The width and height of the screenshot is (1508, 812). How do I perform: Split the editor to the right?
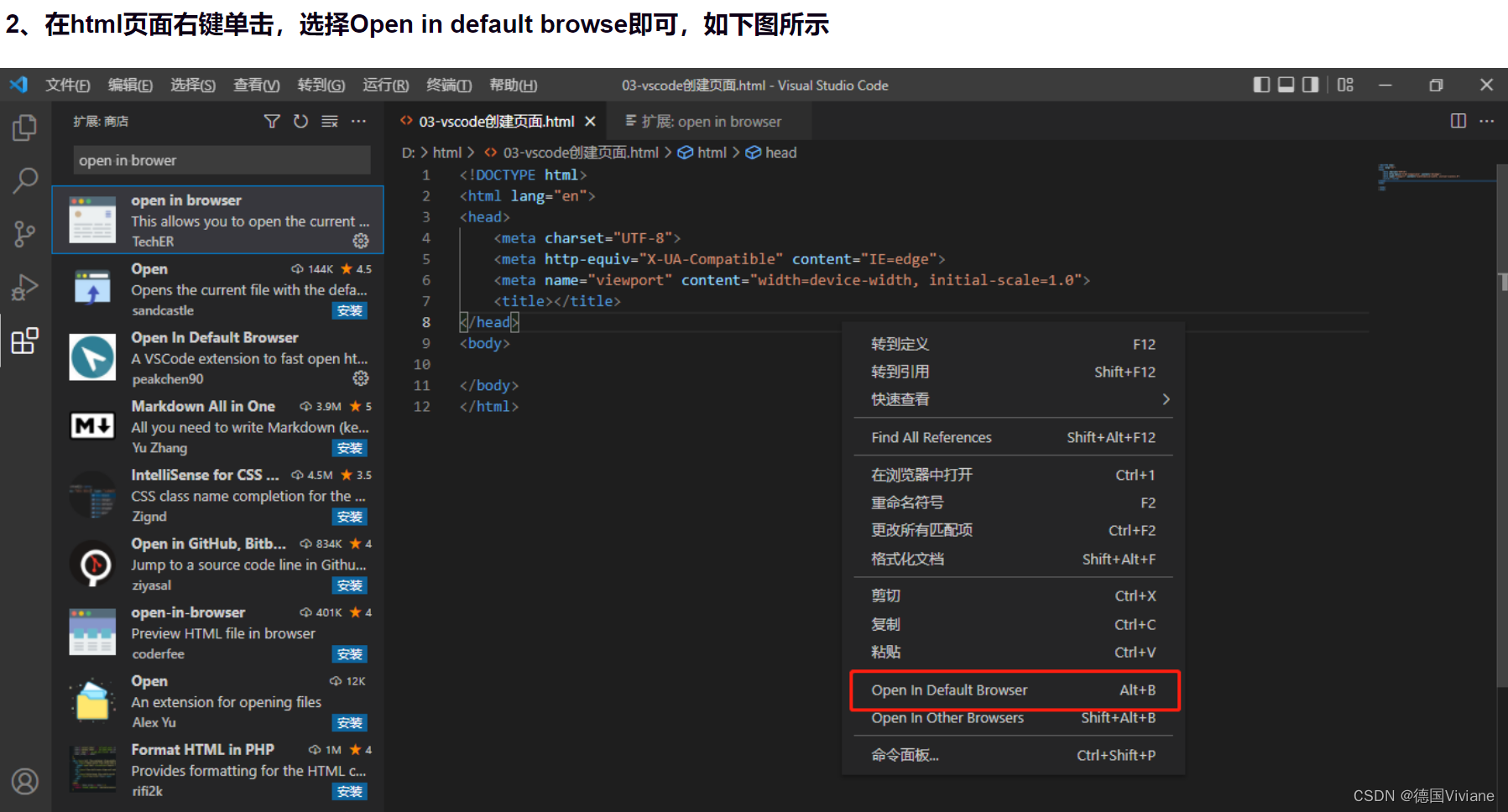pos(1458,121)
